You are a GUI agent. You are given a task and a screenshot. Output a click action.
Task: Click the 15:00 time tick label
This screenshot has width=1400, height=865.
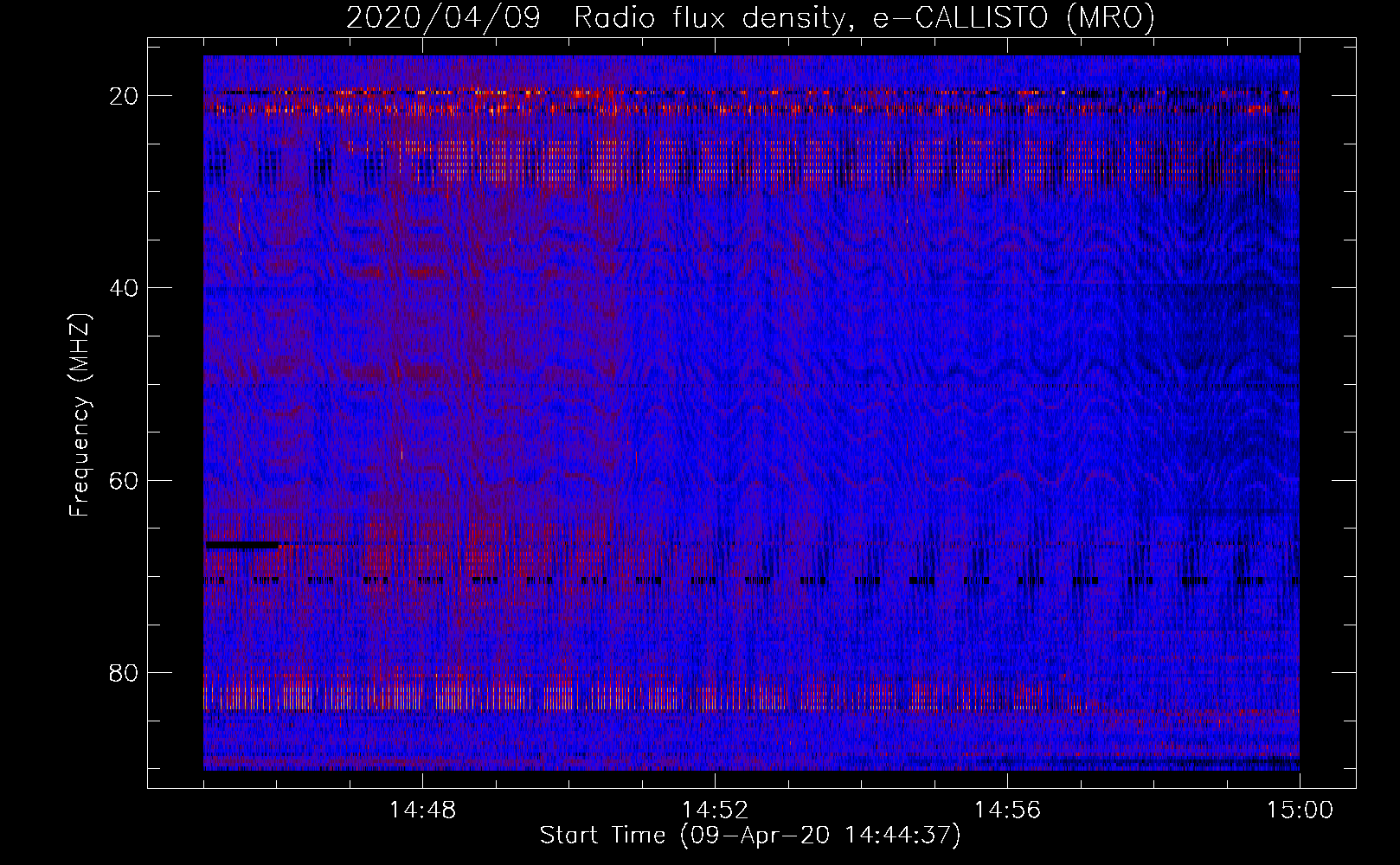1300,811
